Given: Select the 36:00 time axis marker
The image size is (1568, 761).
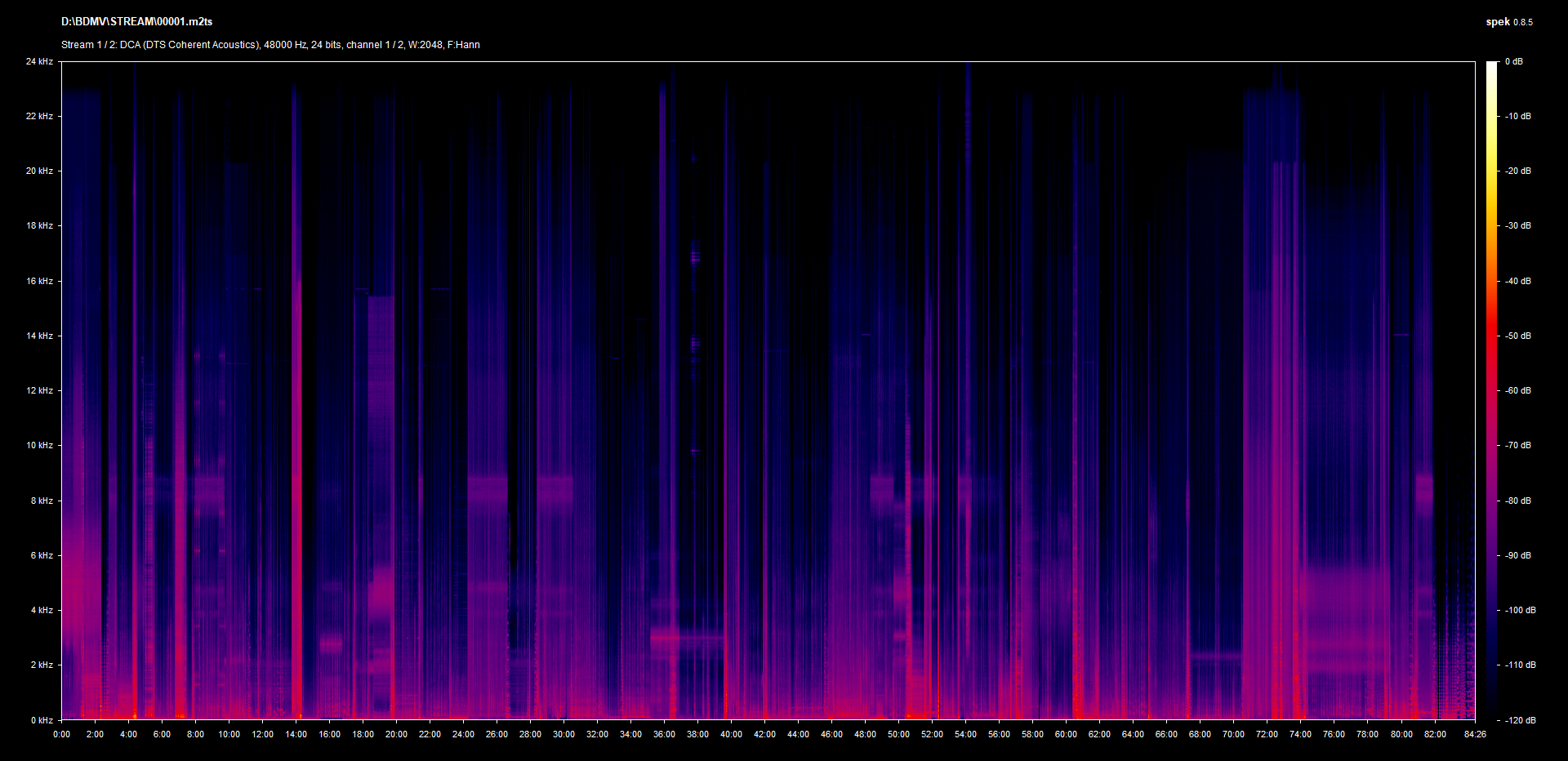Looking at the screenshot, I should [x=664, y=734].
